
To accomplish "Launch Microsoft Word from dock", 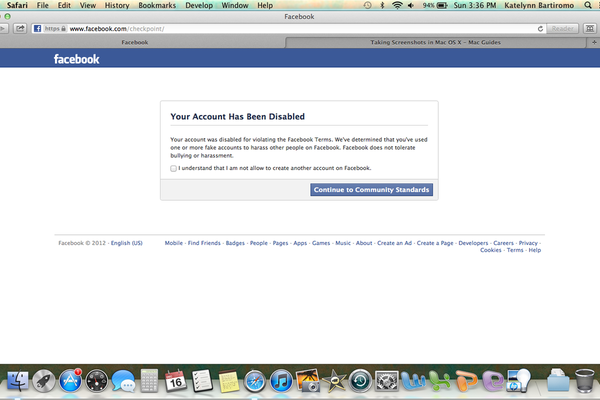I will coord(413,381).
